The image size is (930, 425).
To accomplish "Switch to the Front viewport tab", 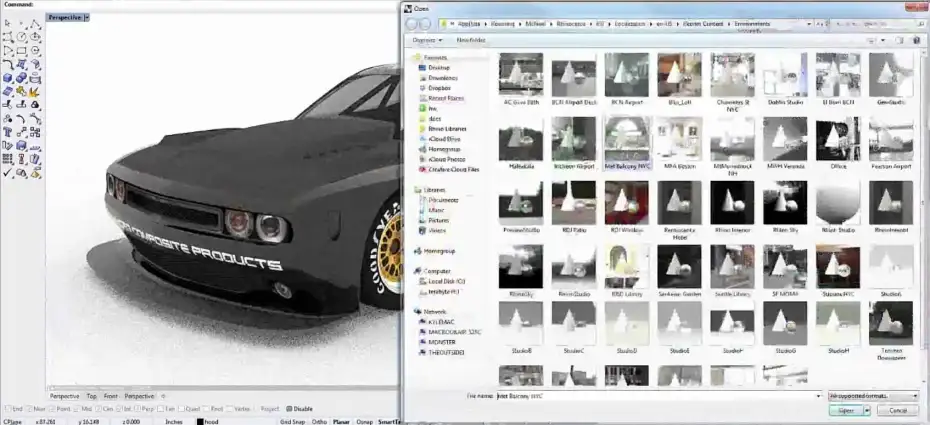I will (111, 397).
